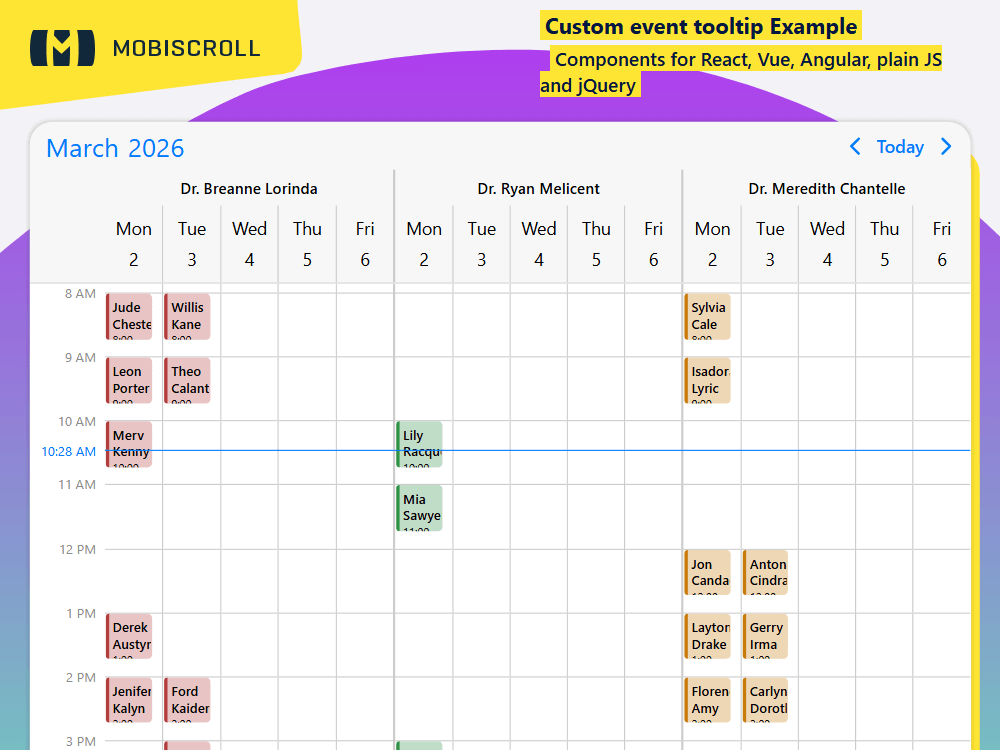
Task: Select the Today button
Action: [900, 147]
